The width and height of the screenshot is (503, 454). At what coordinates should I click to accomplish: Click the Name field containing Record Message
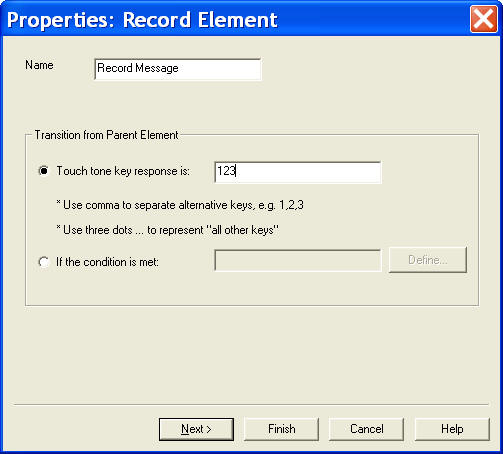[x=178, y=69]
